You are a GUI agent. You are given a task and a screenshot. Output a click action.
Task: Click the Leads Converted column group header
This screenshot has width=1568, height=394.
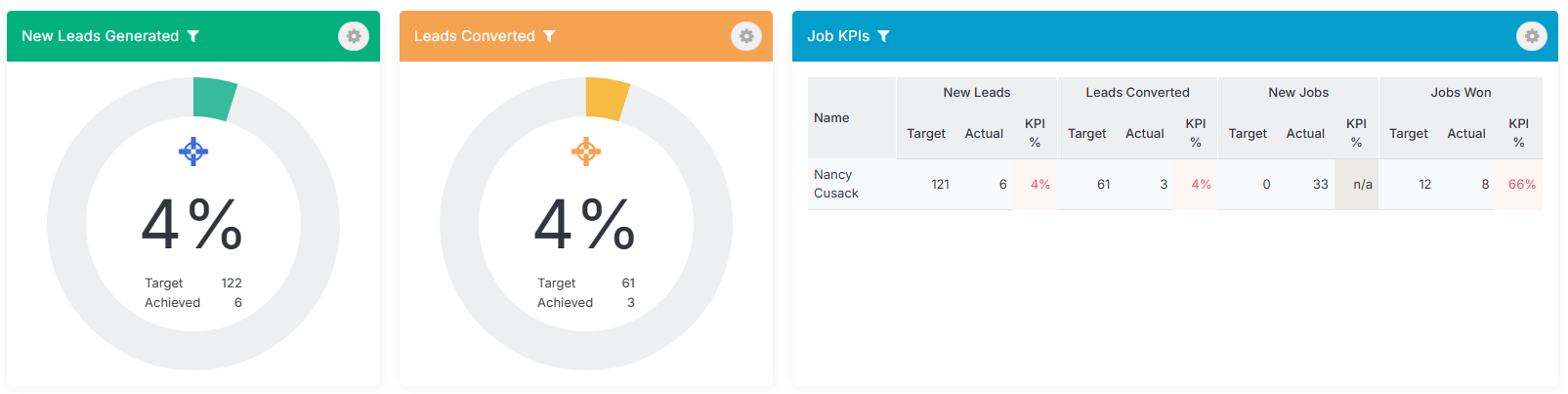pos(1138,93)
